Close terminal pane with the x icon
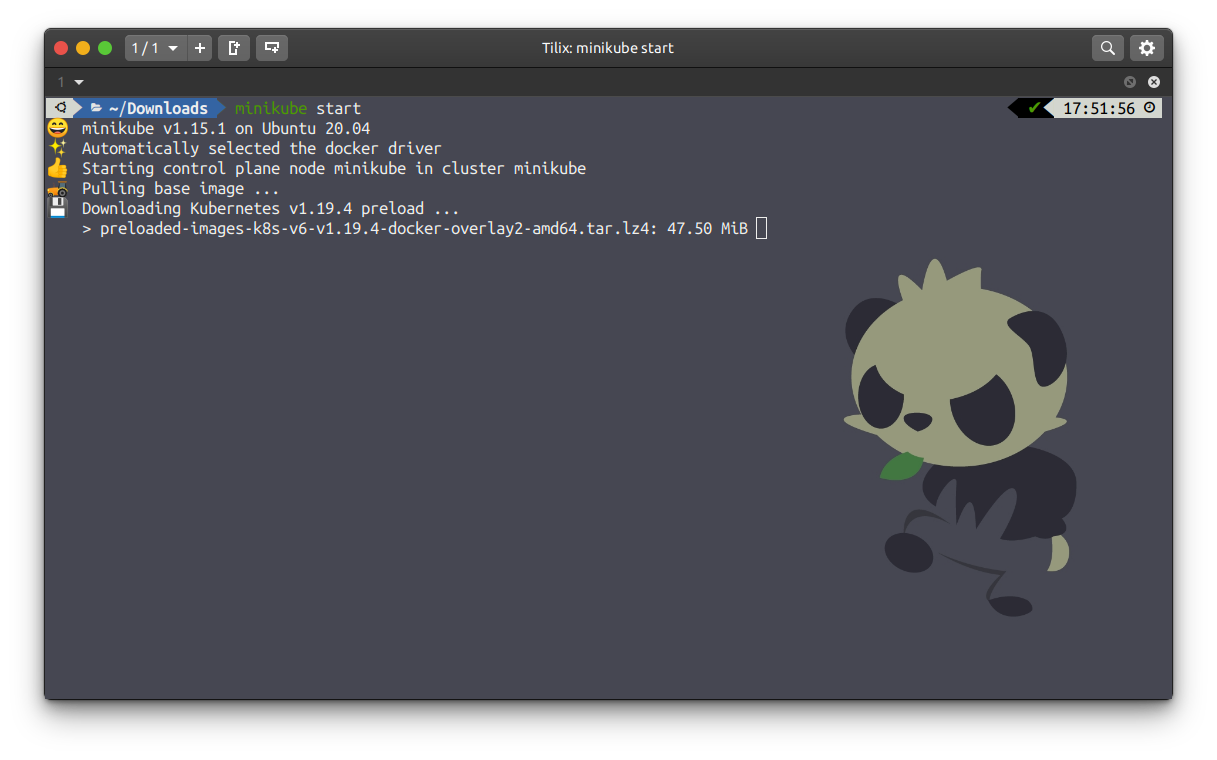 (1154, 82)
